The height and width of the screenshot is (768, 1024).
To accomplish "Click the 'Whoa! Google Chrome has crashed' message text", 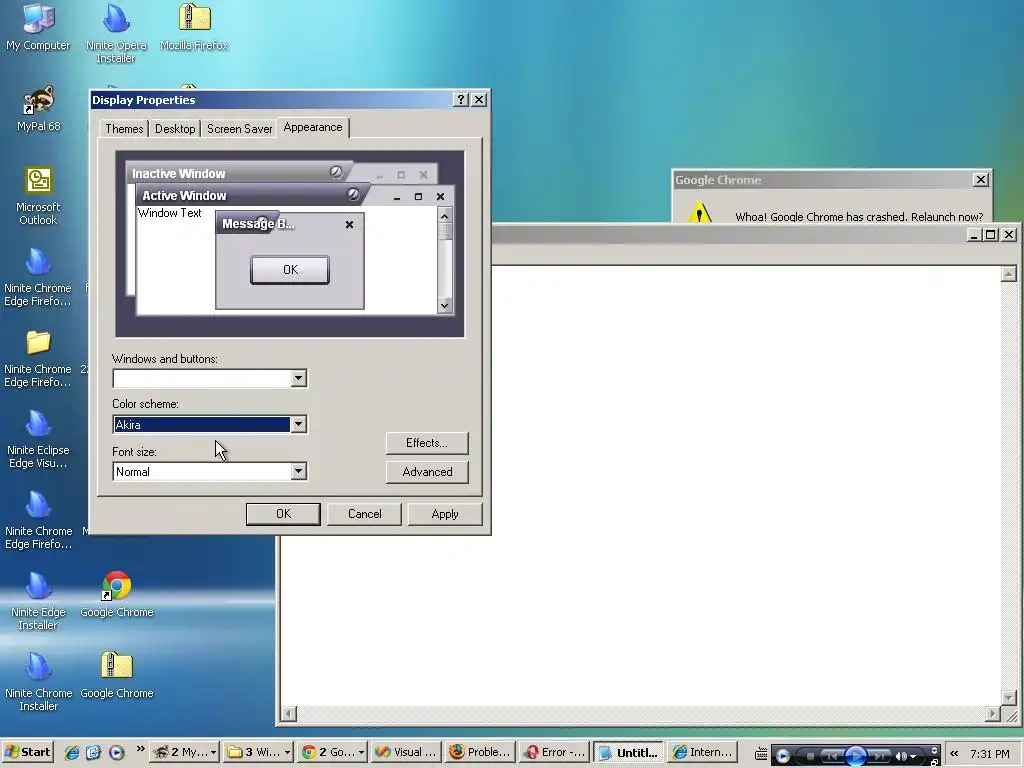I will click(859, 217).
